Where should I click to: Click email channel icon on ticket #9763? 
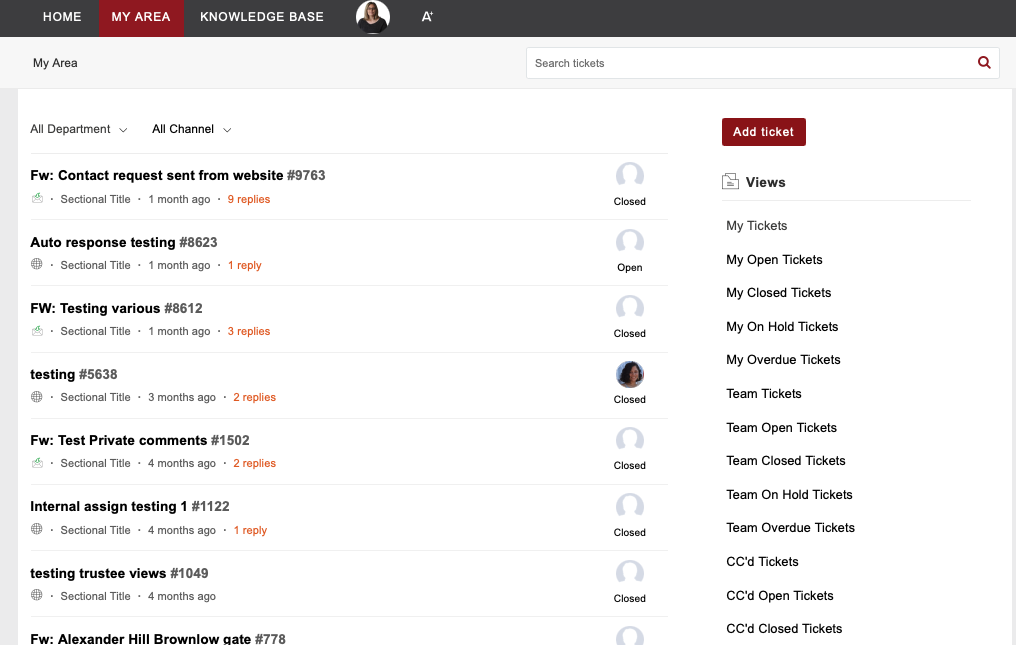[x=37, y=199]
